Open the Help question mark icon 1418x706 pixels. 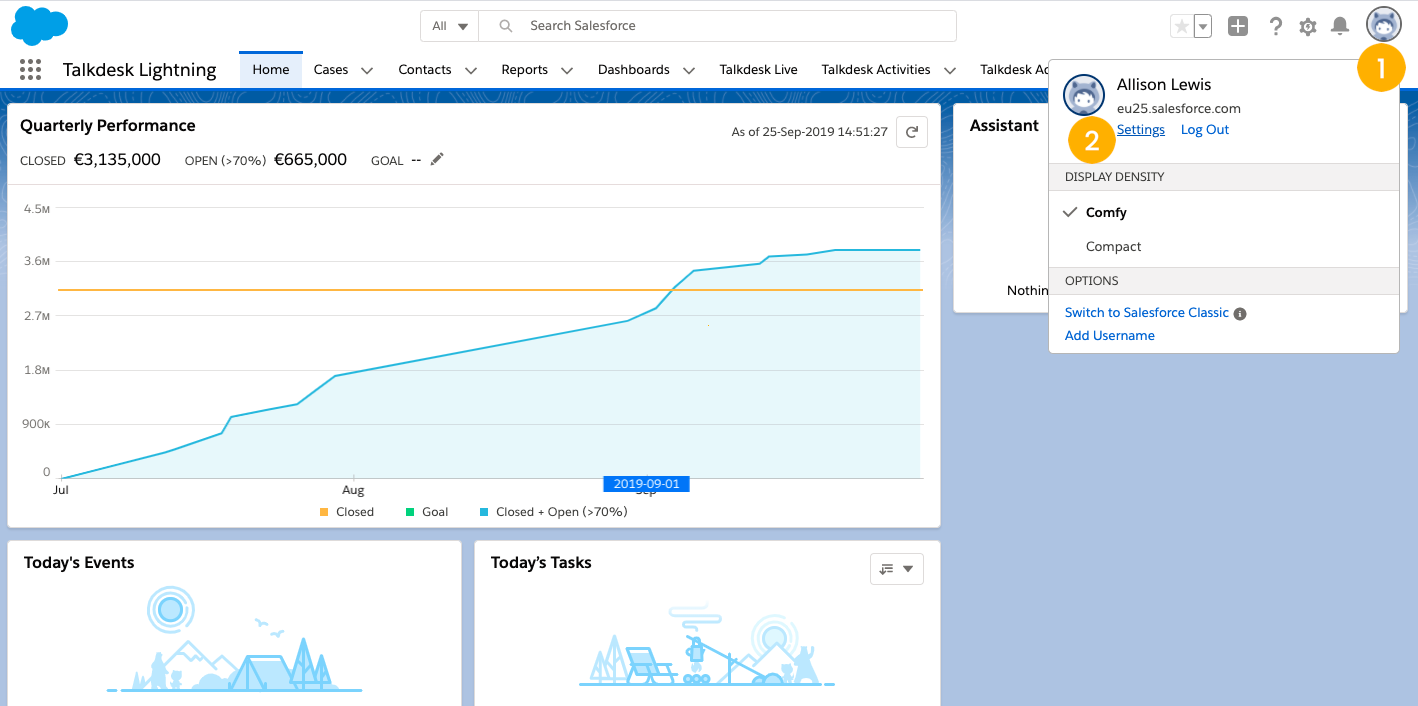[x=1275, y=26]
